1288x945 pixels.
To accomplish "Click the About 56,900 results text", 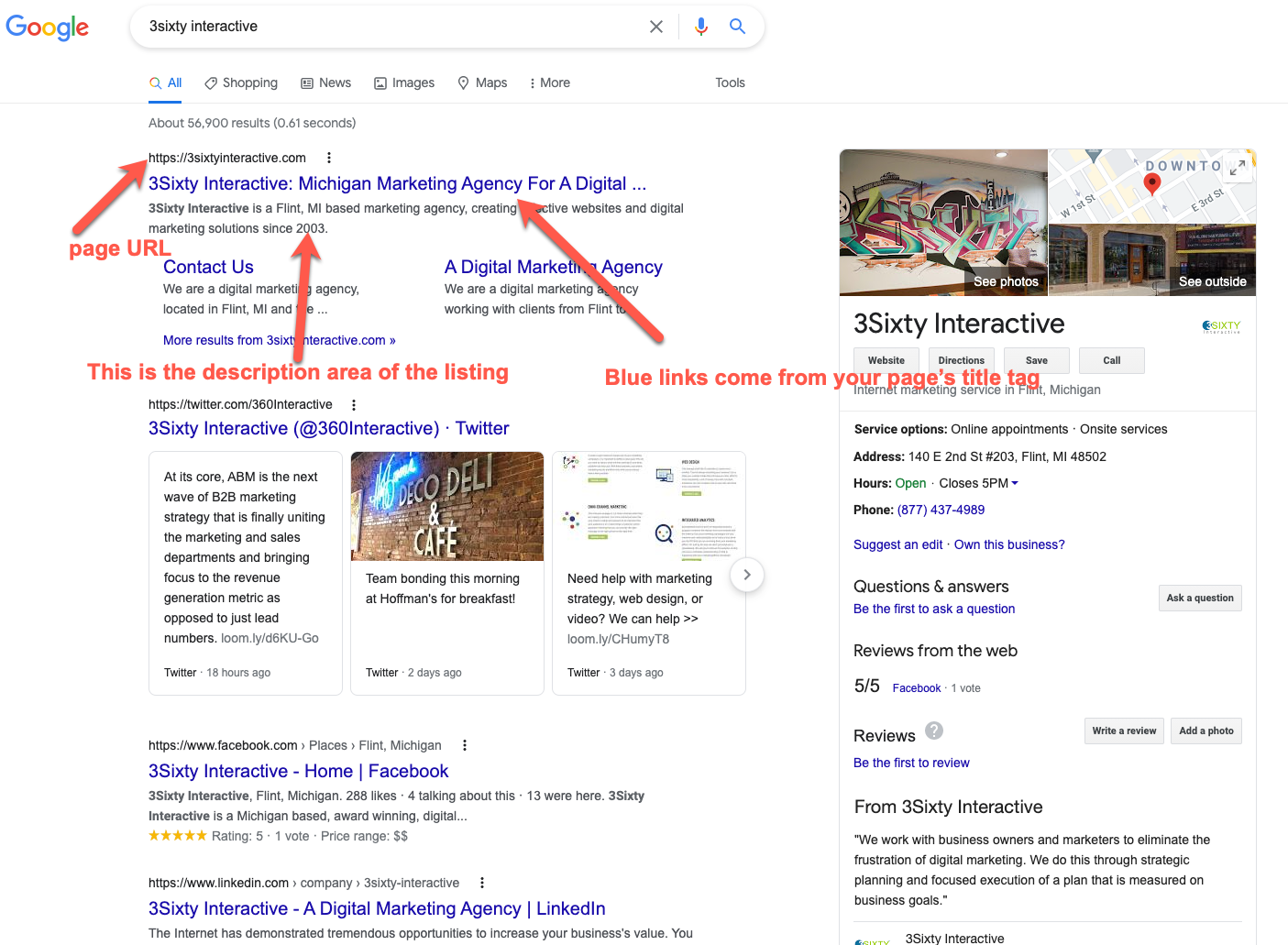I will 252,123.
